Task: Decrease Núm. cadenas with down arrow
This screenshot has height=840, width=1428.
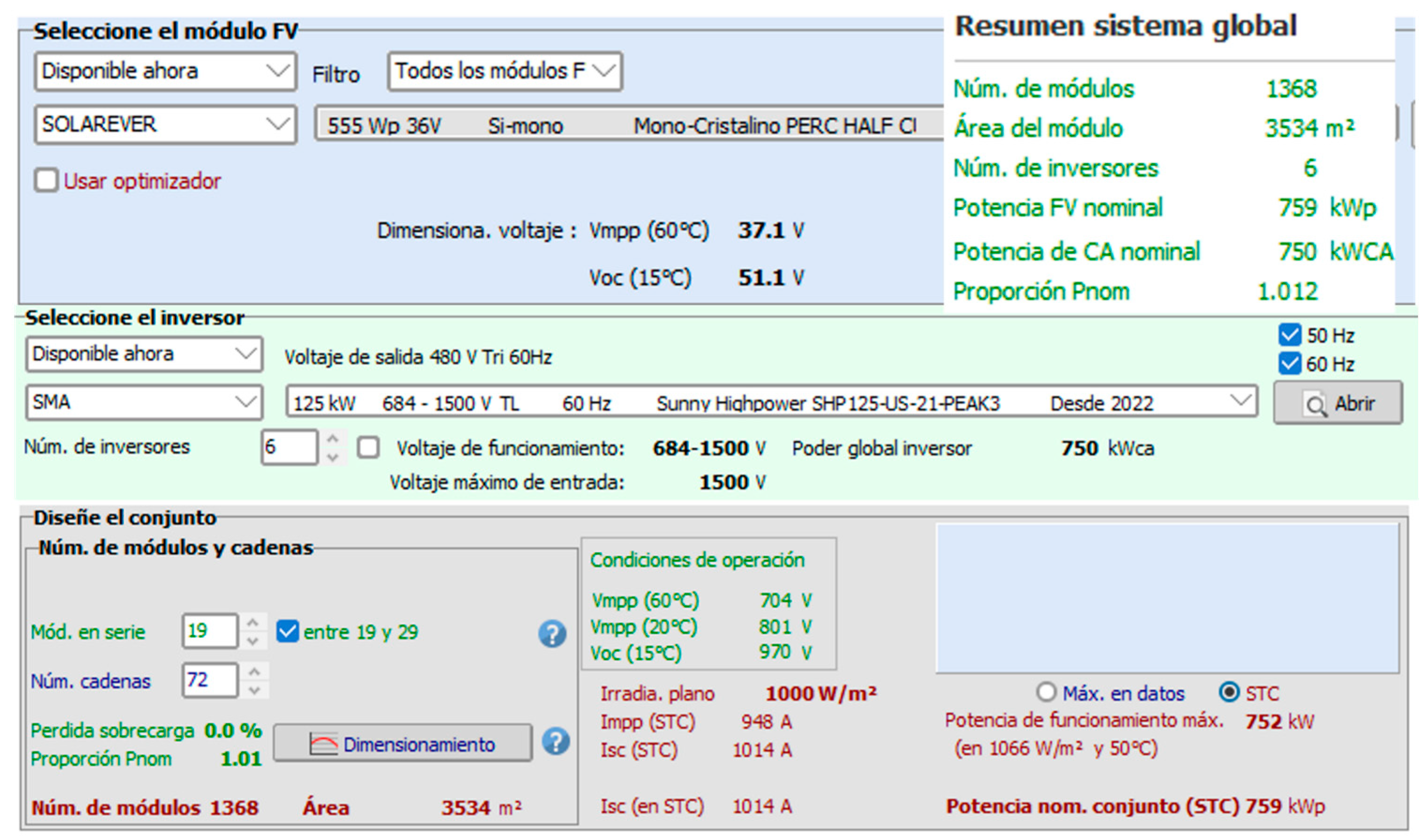Action: (254, 691)
